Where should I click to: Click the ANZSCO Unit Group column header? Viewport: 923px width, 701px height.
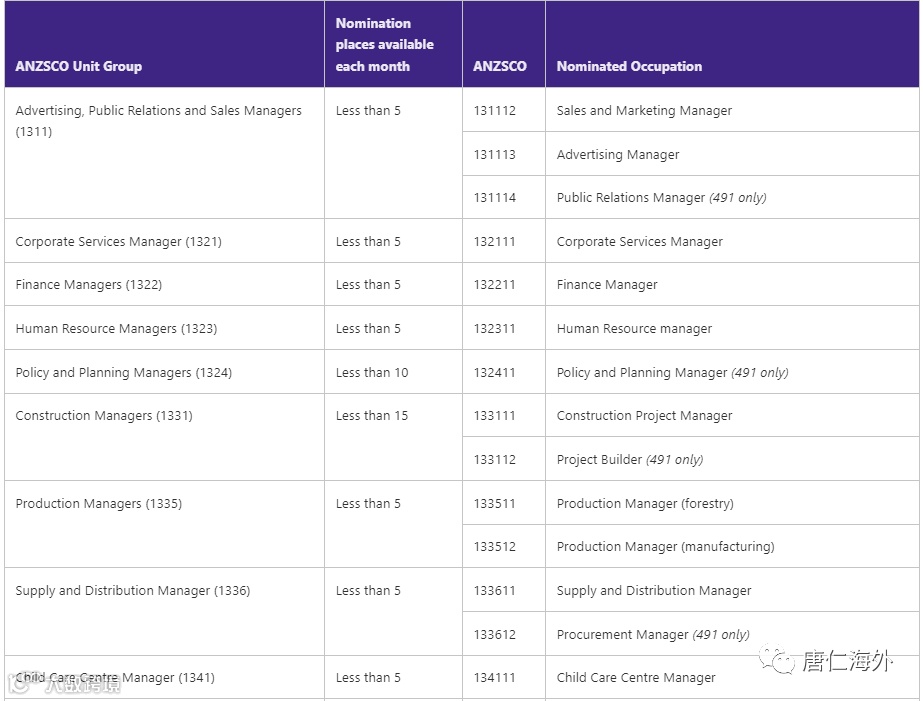[79, 66]
